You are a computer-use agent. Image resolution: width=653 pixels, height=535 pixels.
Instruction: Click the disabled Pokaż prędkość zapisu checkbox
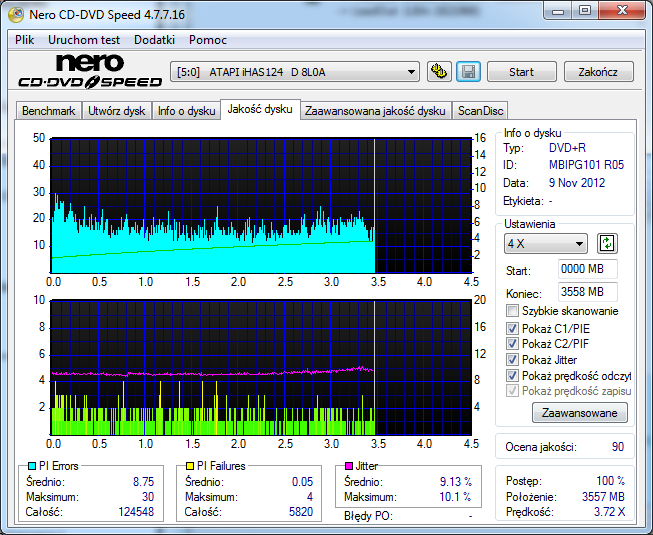click(x=512, y=391)
